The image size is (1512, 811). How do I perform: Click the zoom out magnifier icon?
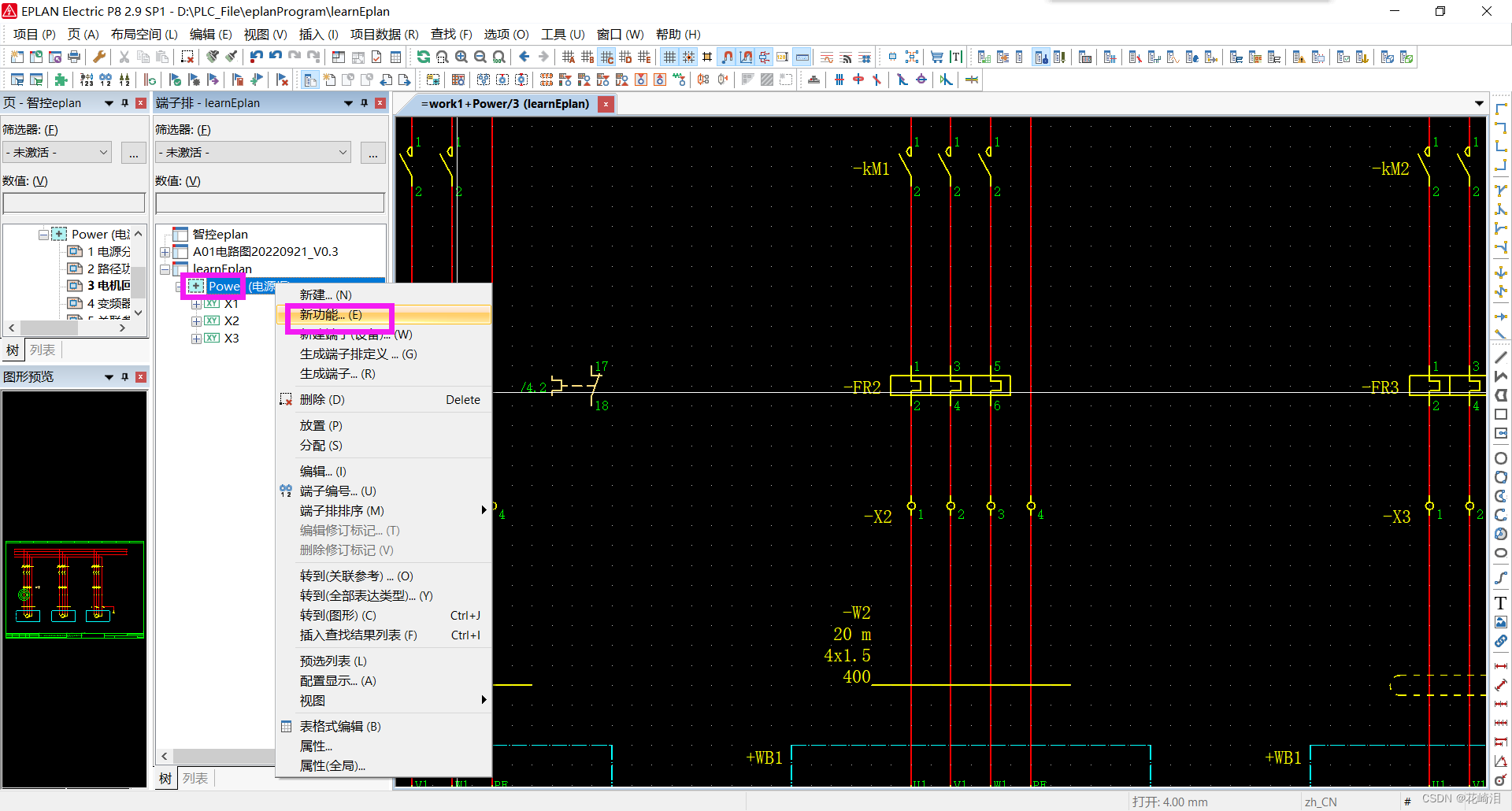click(480, 57)
